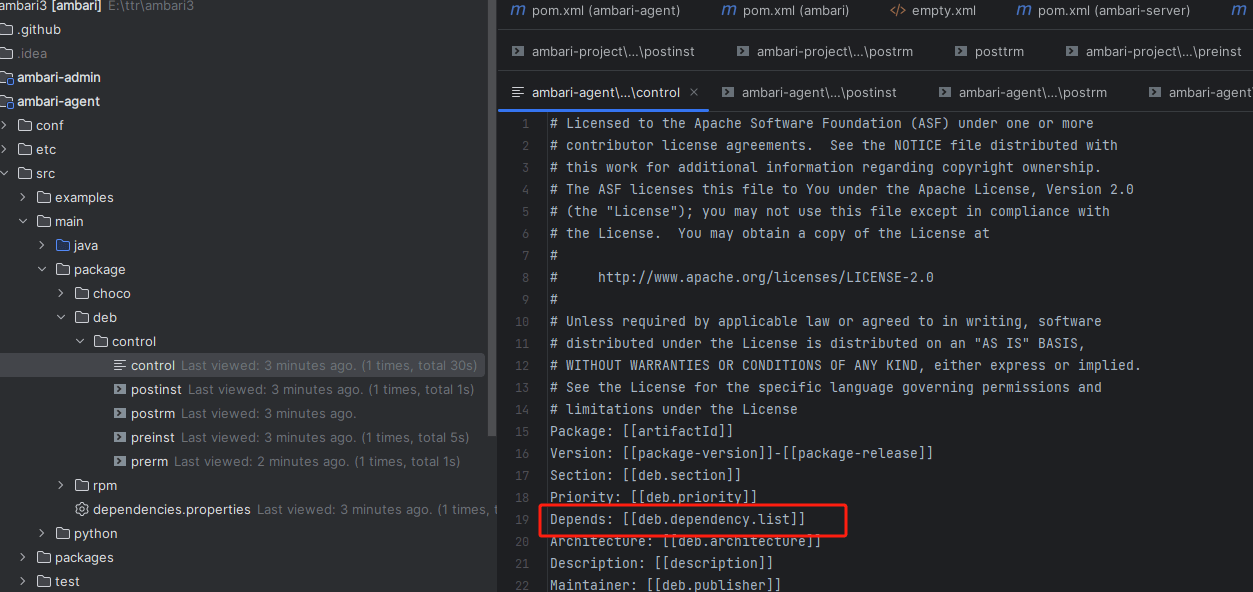Collapse the deb folder chevron
1253x592 pixels.
pyautogui.click(x=61, y=317)
